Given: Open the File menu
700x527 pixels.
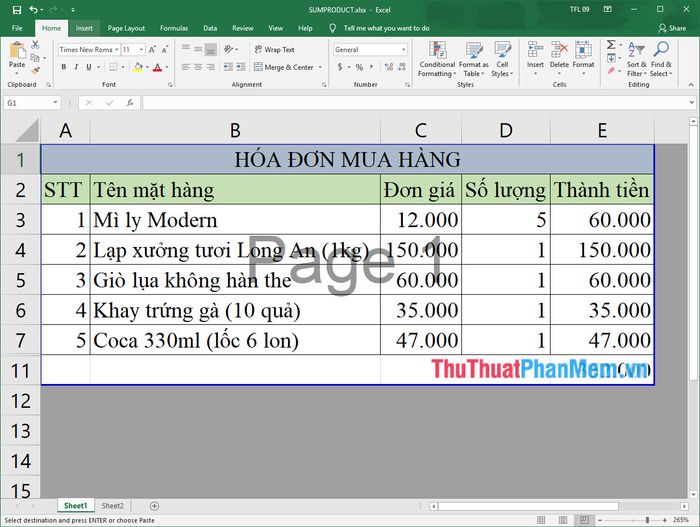Looking at the screenshot, I should point(17,28).
